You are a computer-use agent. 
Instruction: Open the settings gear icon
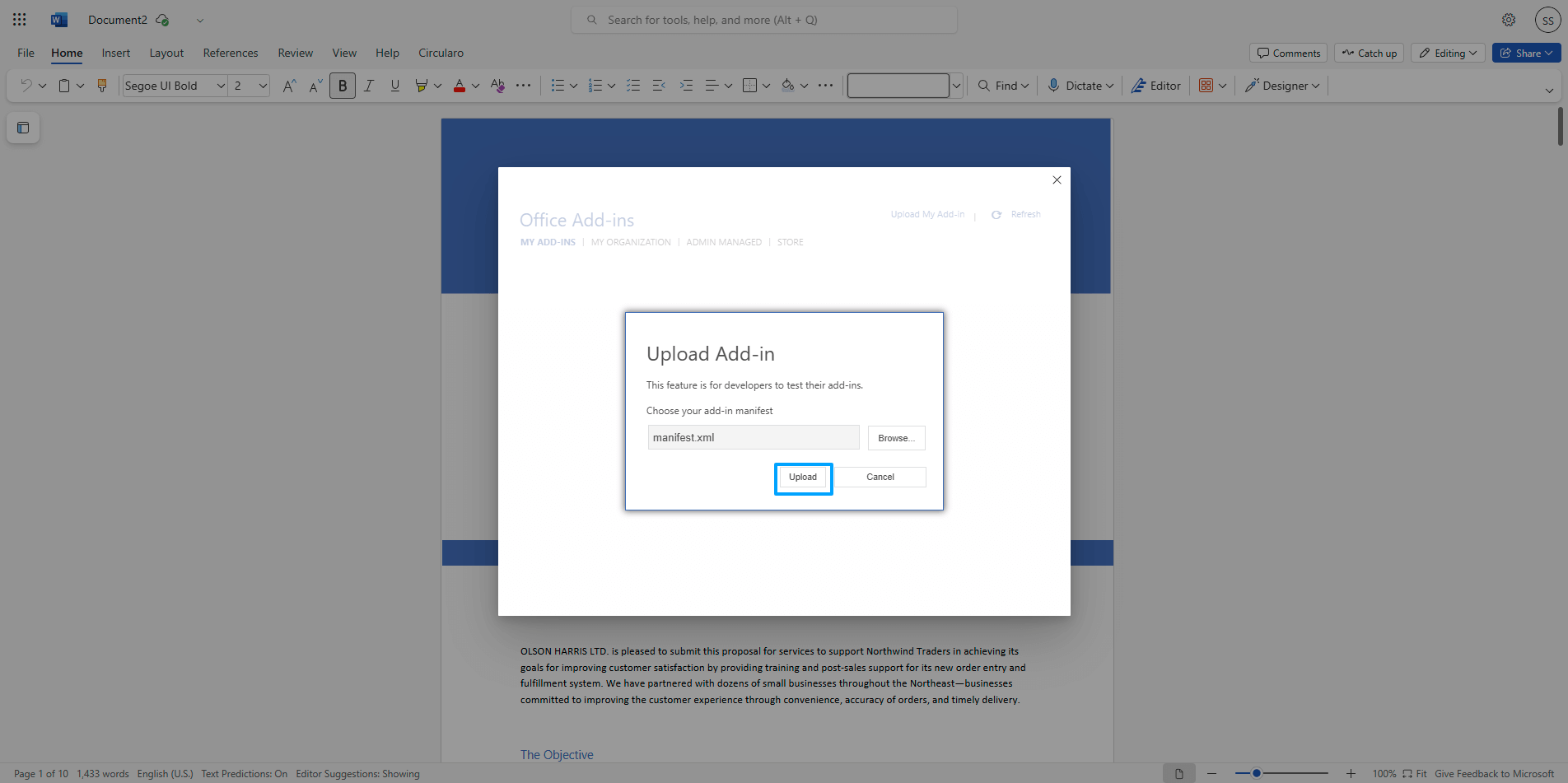click(1509, 20)
